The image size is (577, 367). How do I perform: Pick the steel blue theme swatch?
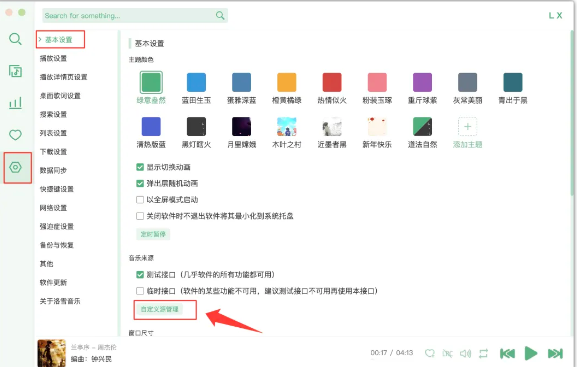[x=241, y=82]
